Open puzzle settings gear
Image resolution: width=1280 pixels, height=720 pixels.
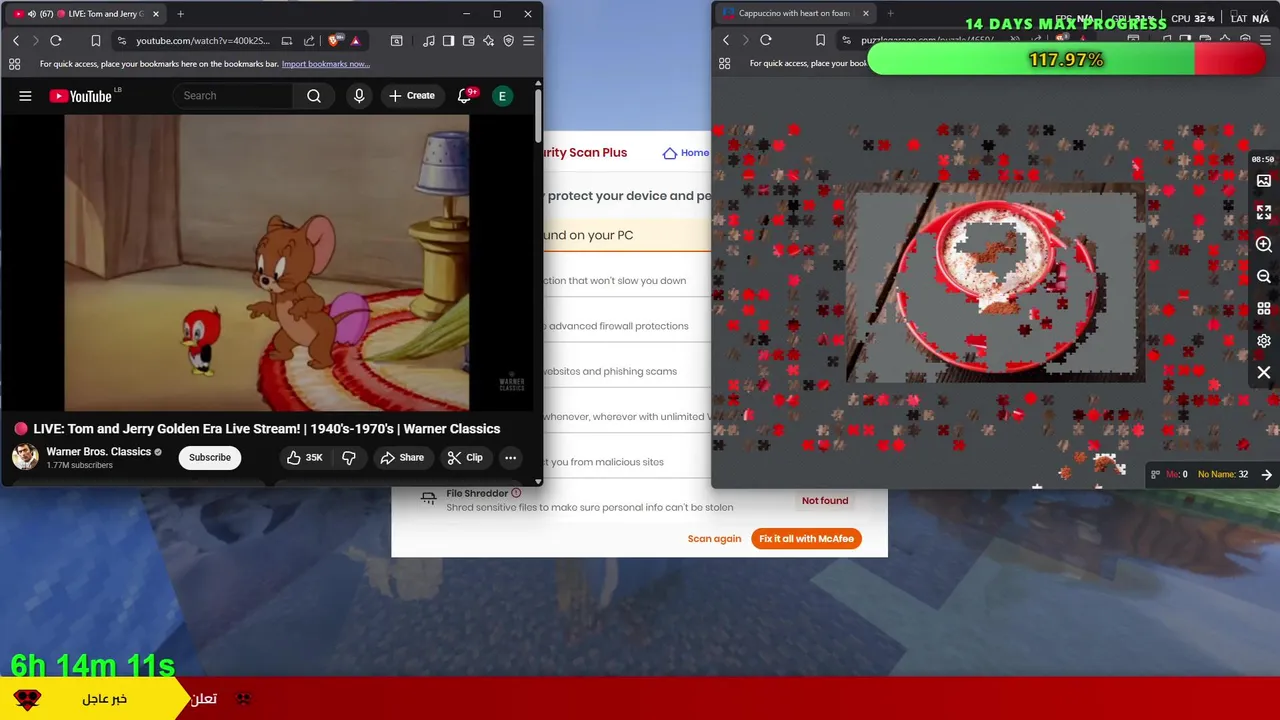[1264, 341]
